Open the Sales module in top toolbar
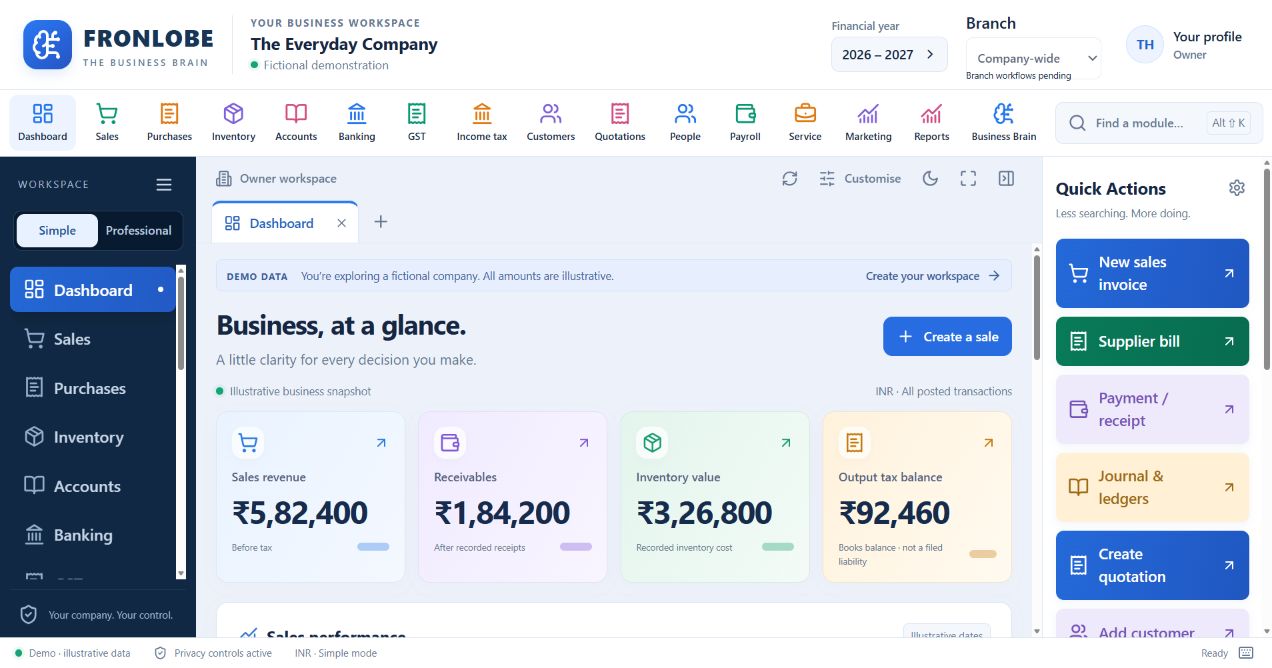 point(107,123)
